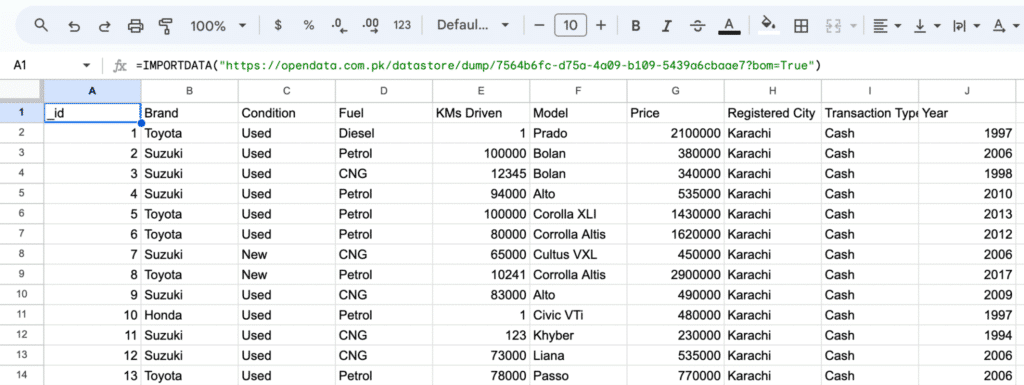Select column B header
The image size is (1024, 385).
189,91
